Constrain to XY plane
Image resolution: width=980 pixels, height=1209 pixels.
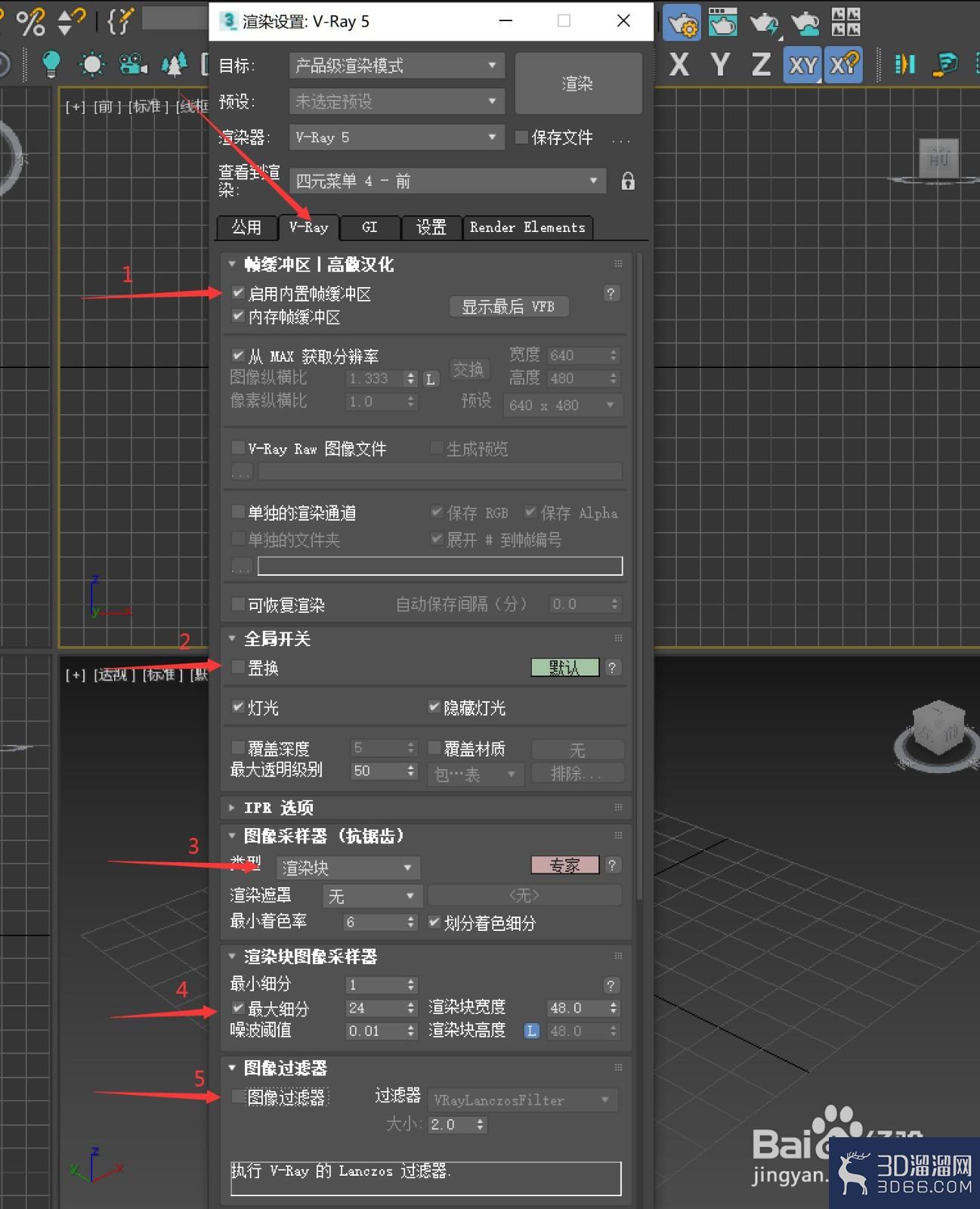(x=802, y=65)
